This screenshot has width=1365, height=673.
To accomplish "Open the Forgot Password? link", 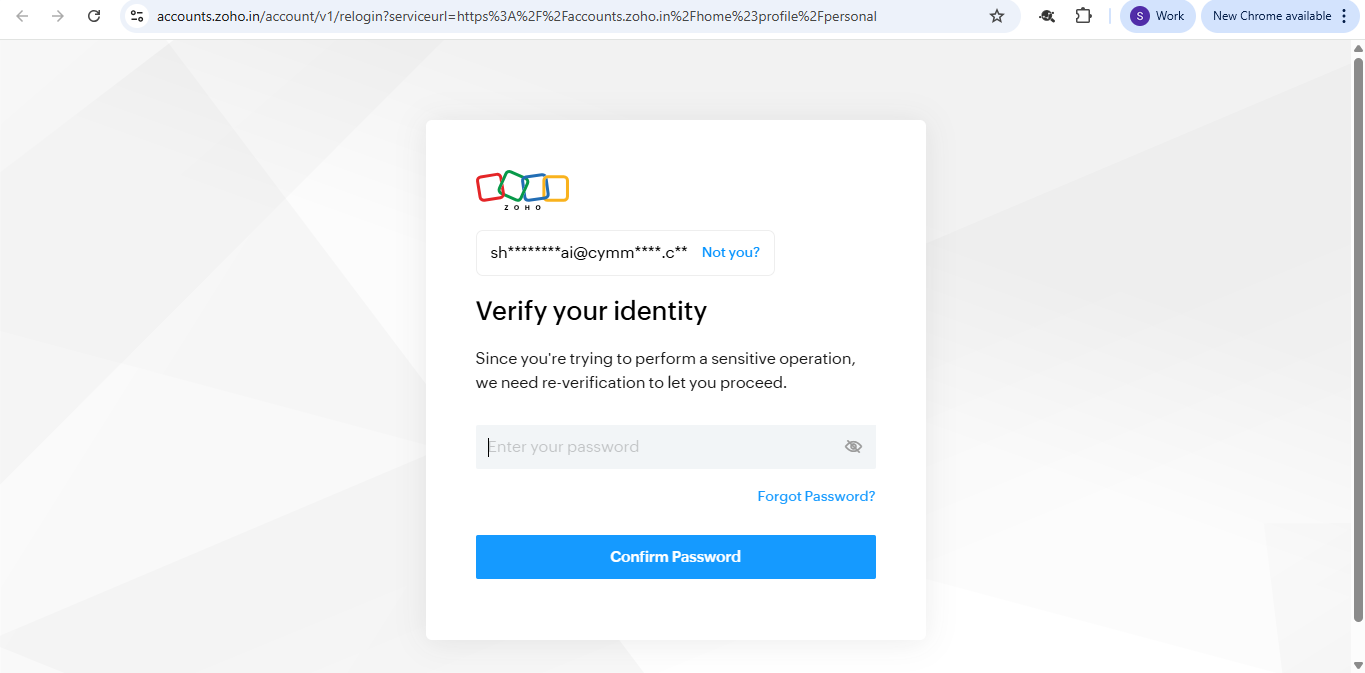I will coord(816,496).
